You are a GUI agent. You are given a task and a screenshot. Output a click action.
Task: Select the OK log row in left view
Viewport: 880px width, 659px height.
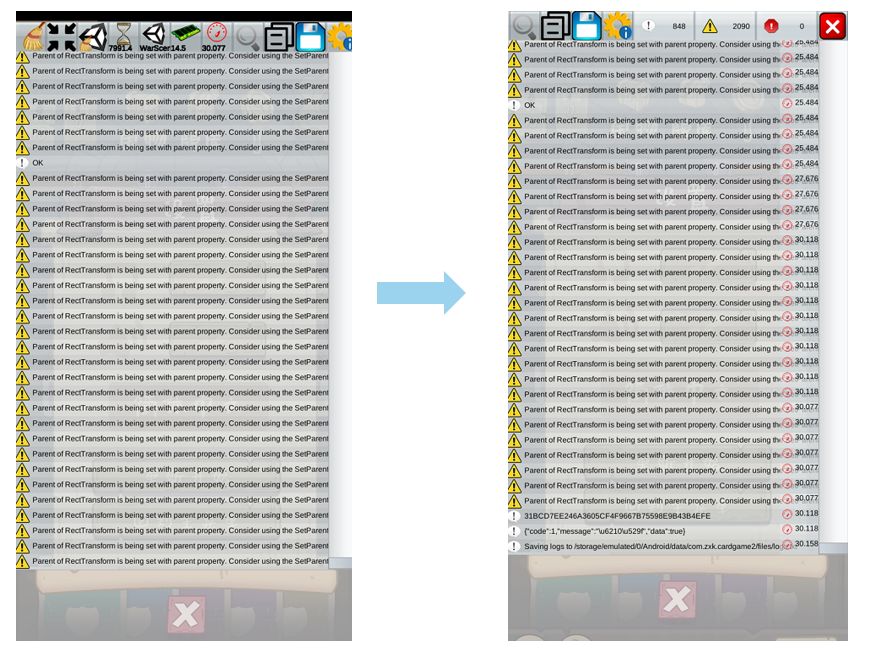(x=172, y=163)
